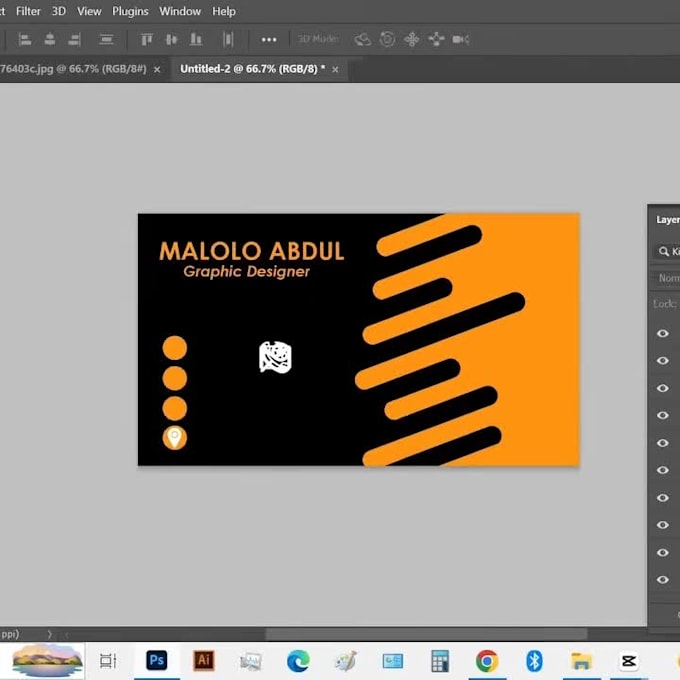680x680 pixels.
Task: Open the Normal blend mode dropdown
Action: pyautogui.click(x=666, y=278)
